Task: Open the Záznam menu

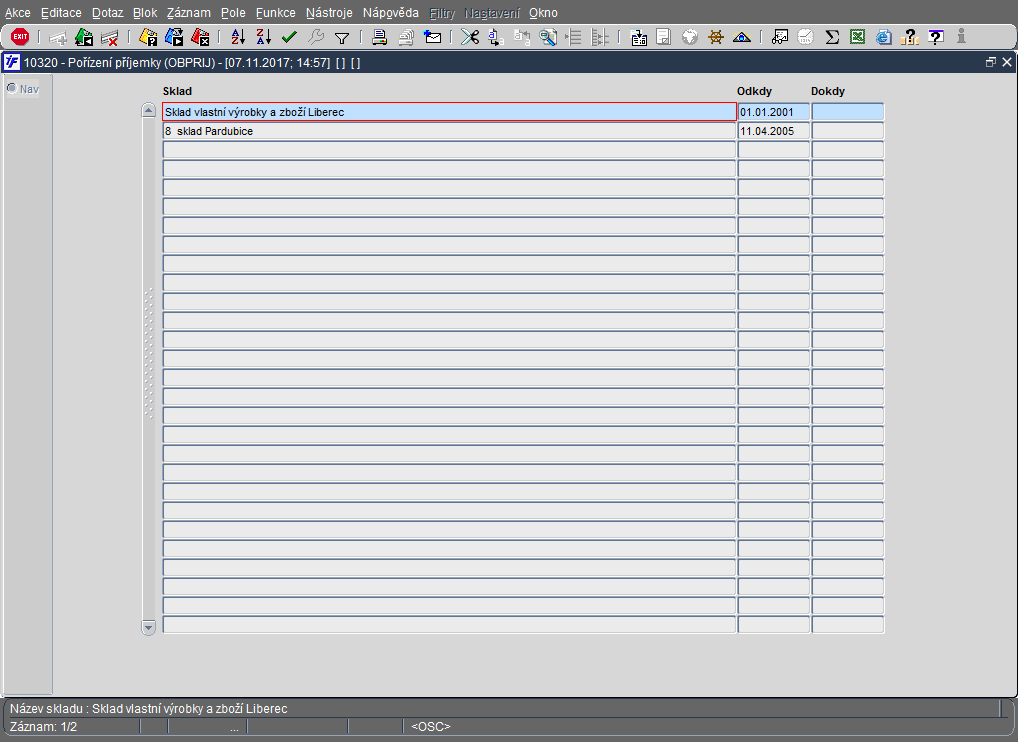Action: click(x=188, y=13)
